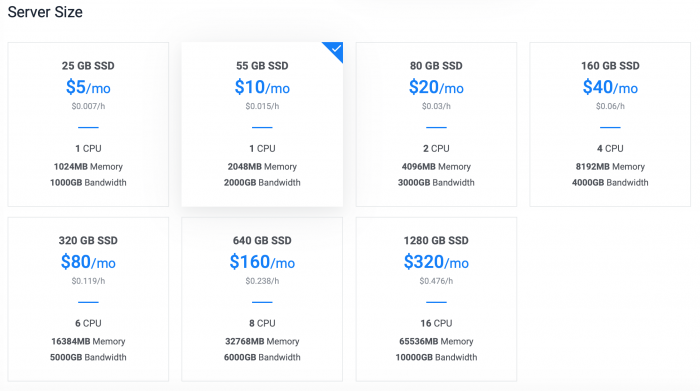The height and width of the screenshot is (391, 700).
Task: Select the 25 GB SSD $5/mo plan
Action: (88, 124)
